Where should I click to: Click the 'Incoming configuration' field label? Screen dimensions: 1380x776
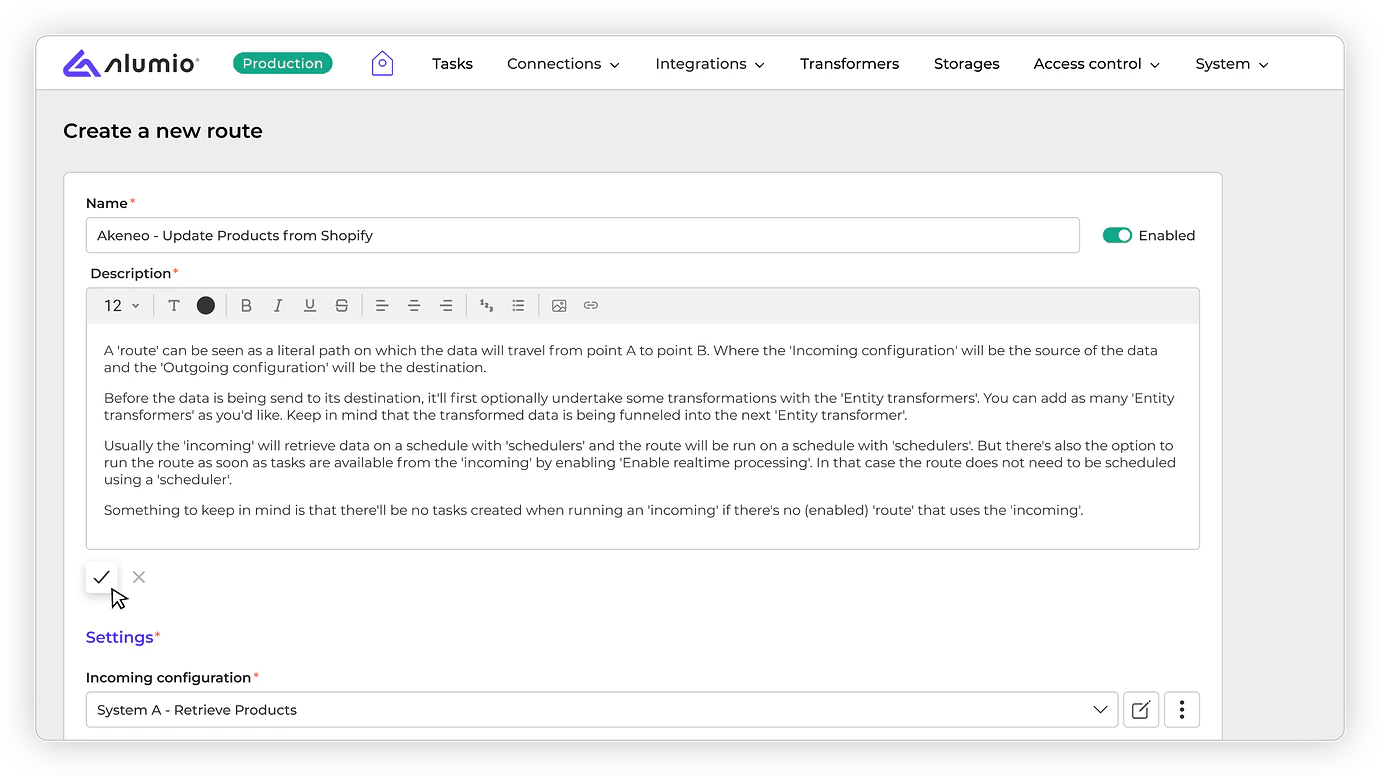point(168,678)
